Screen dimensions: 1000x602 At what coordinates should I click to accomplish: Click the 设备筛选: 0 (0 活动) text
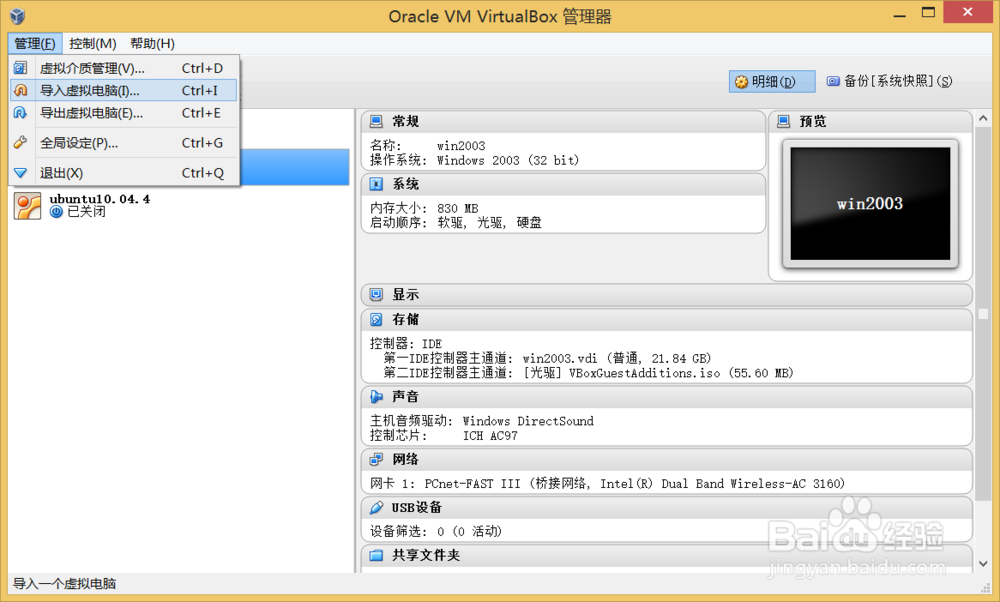tap(436, 531)
